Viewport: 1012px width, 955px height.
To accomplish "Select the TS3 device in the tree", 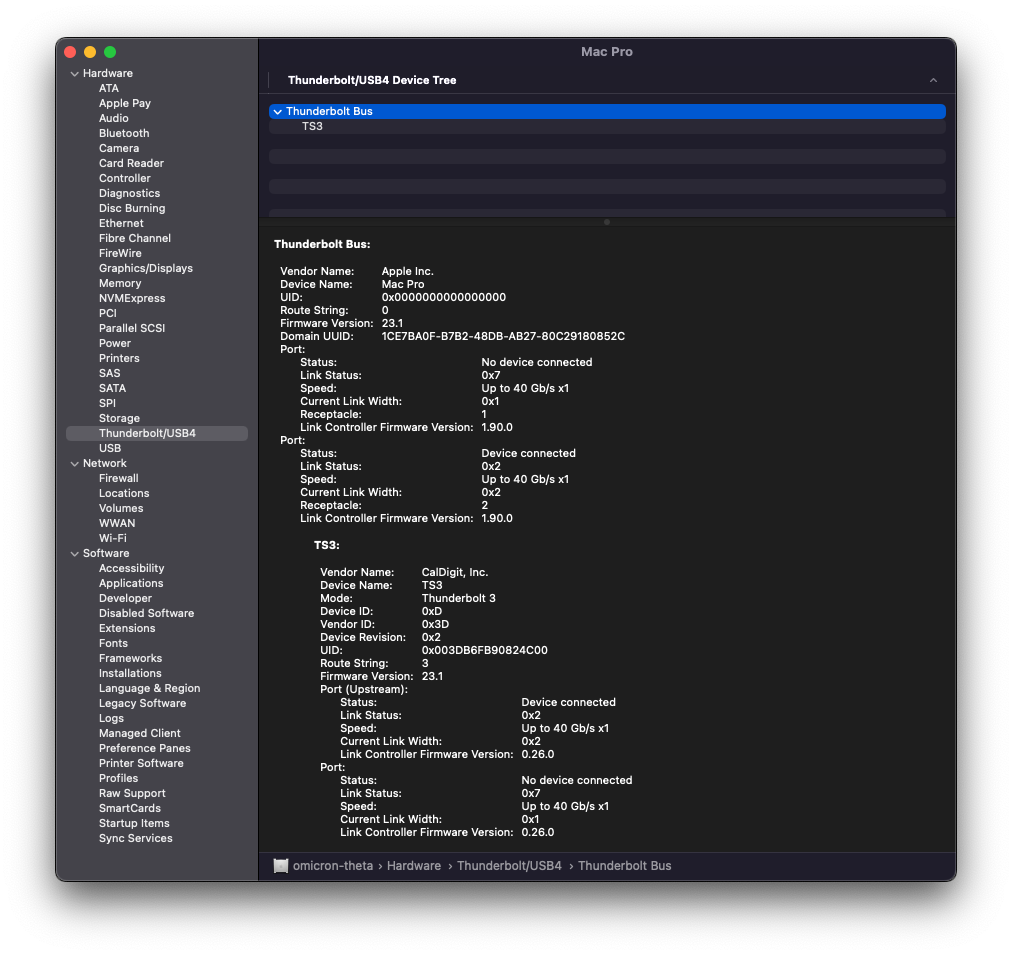I will click(312, 127).
